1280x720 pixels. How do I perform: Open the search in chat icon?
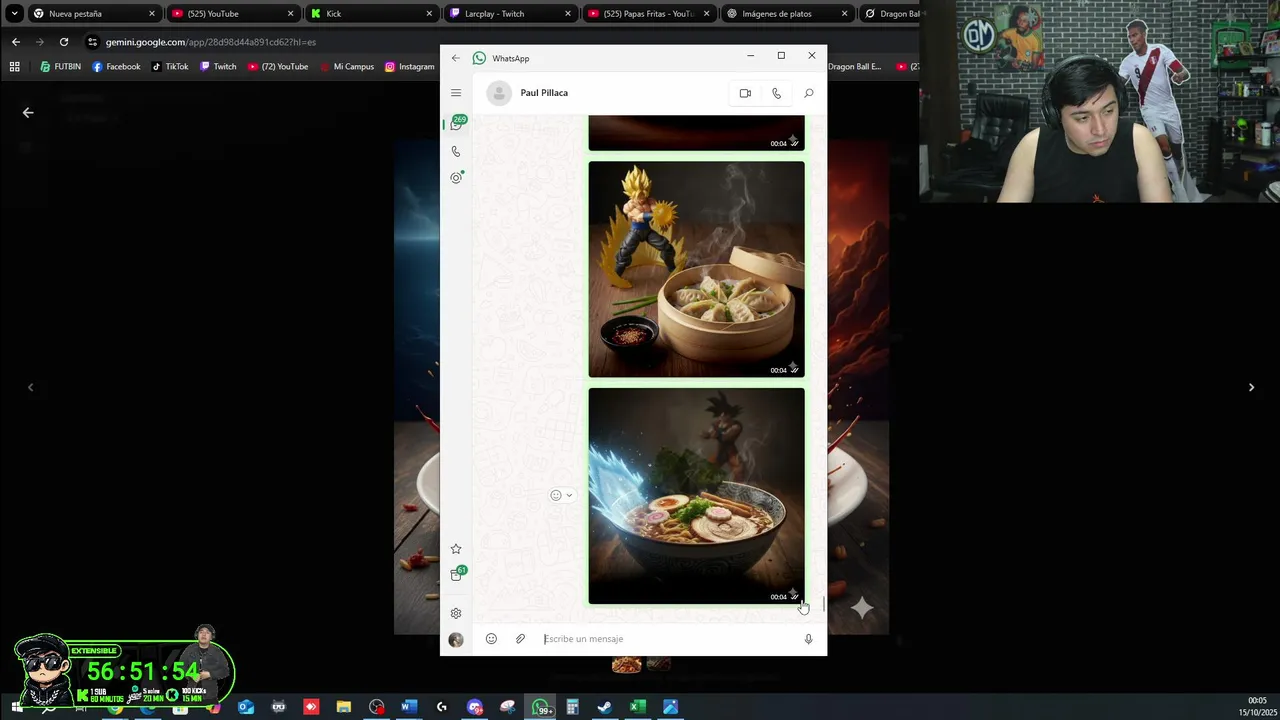(x=808, y=93)
